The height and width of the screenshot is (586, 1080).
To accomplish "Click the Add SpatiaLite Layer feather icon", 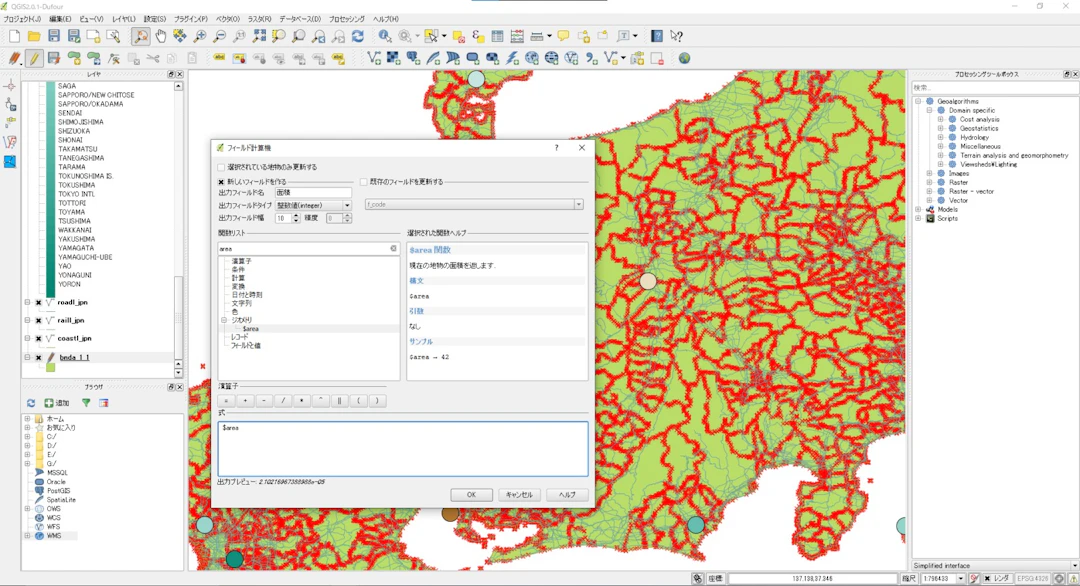I will click(433, 59).
